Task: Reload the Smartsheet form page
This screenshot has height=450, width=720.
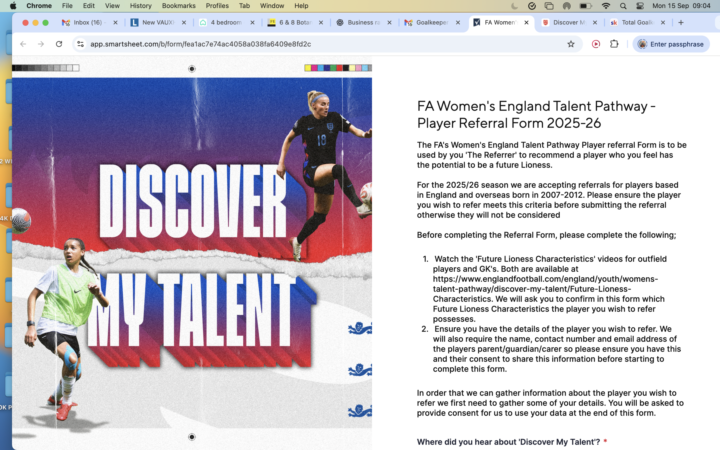Action: pos(59,44)
